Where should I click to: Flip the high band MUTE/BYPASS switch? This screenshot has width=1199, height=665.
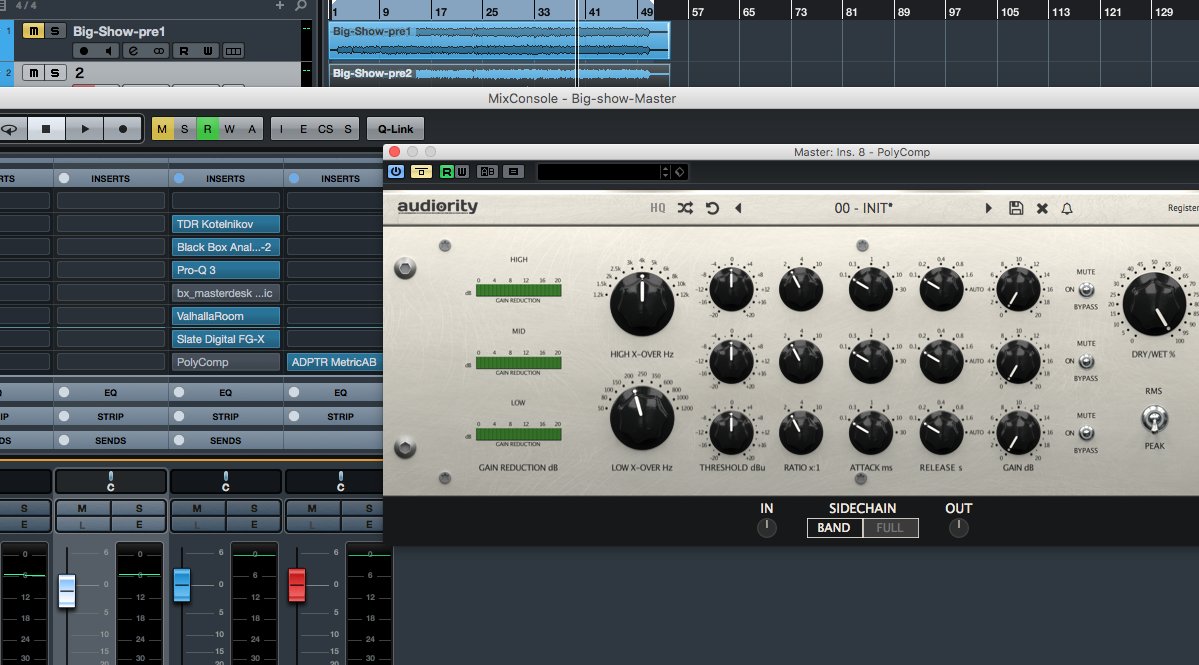(1086, 290)
